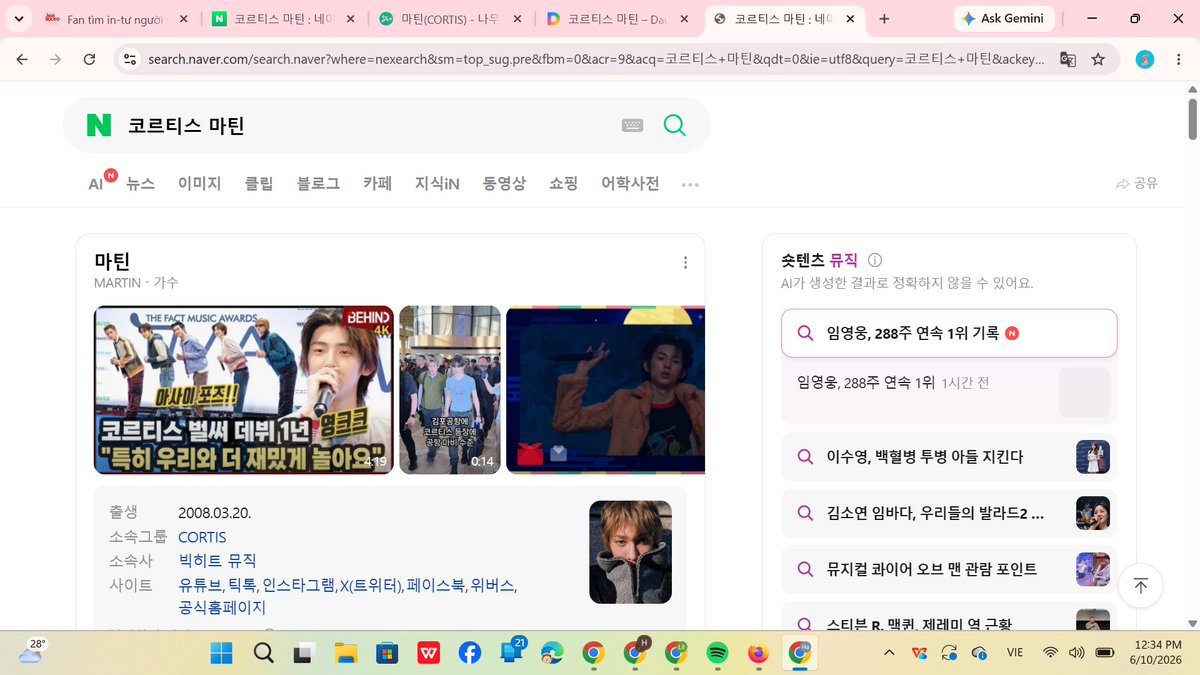The height and width of the screenshot is (675, 1200).
Task: Click the info icon next to 숏텐츠 뮤직
Action: (x=875, y=260)
